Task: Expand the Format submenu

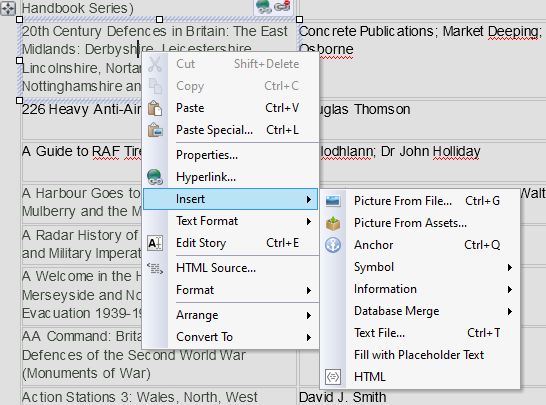Action: (x=231, y=290)
